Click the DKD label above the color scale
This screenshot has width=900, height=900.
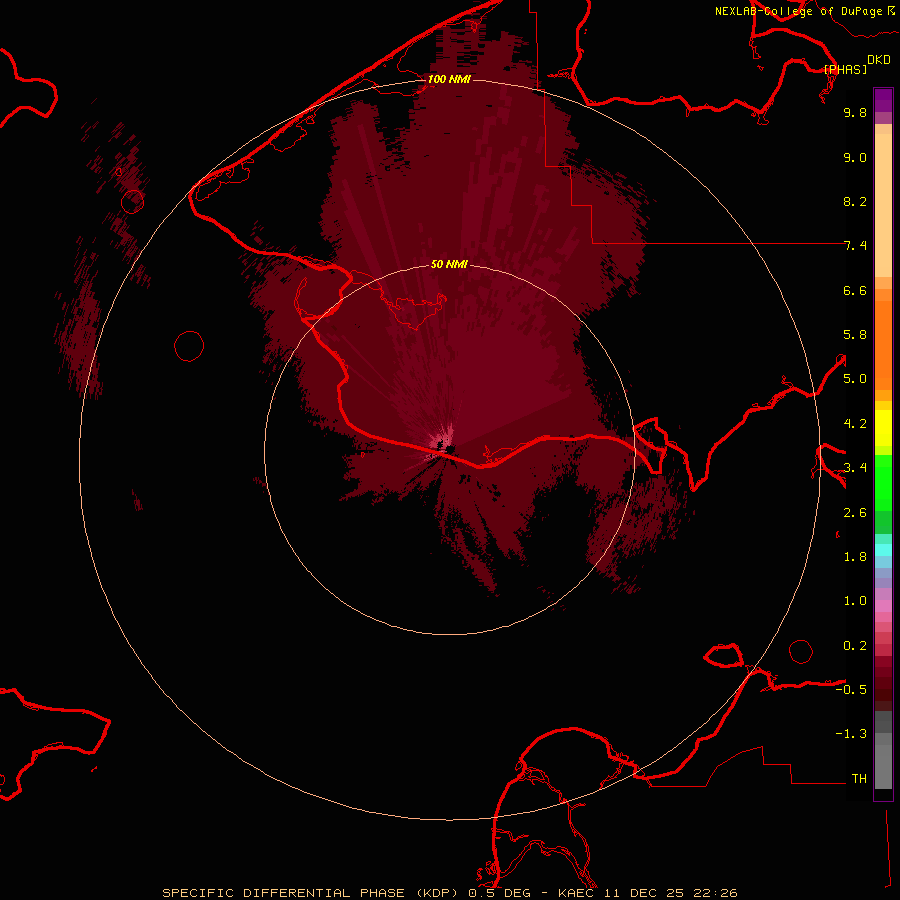(x=879, y=60)
